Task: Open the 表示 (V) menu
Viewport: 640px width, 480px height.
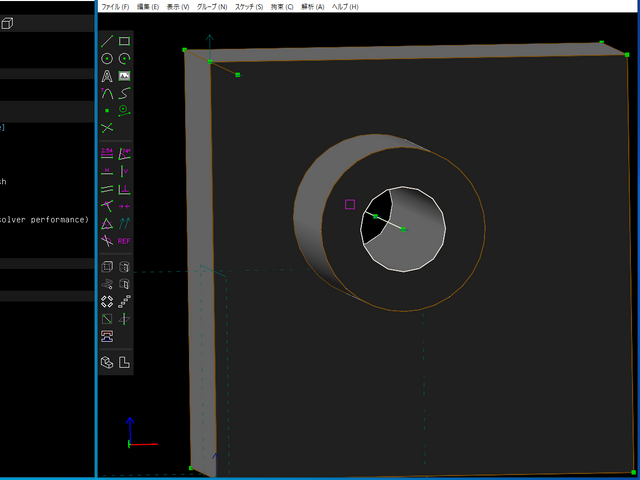Action: [178, 7]
